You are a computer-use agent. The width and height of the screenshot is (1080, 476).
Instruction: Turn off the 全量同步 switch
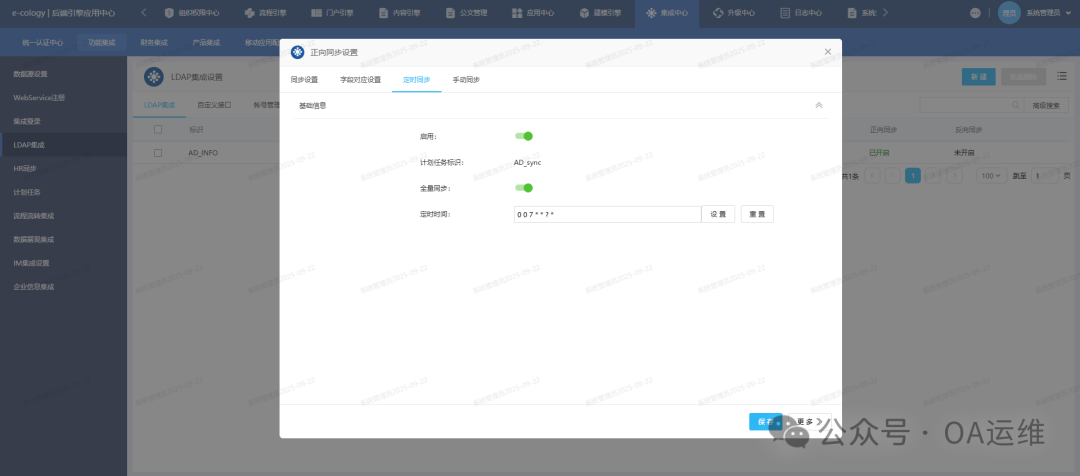click(523, 187)
